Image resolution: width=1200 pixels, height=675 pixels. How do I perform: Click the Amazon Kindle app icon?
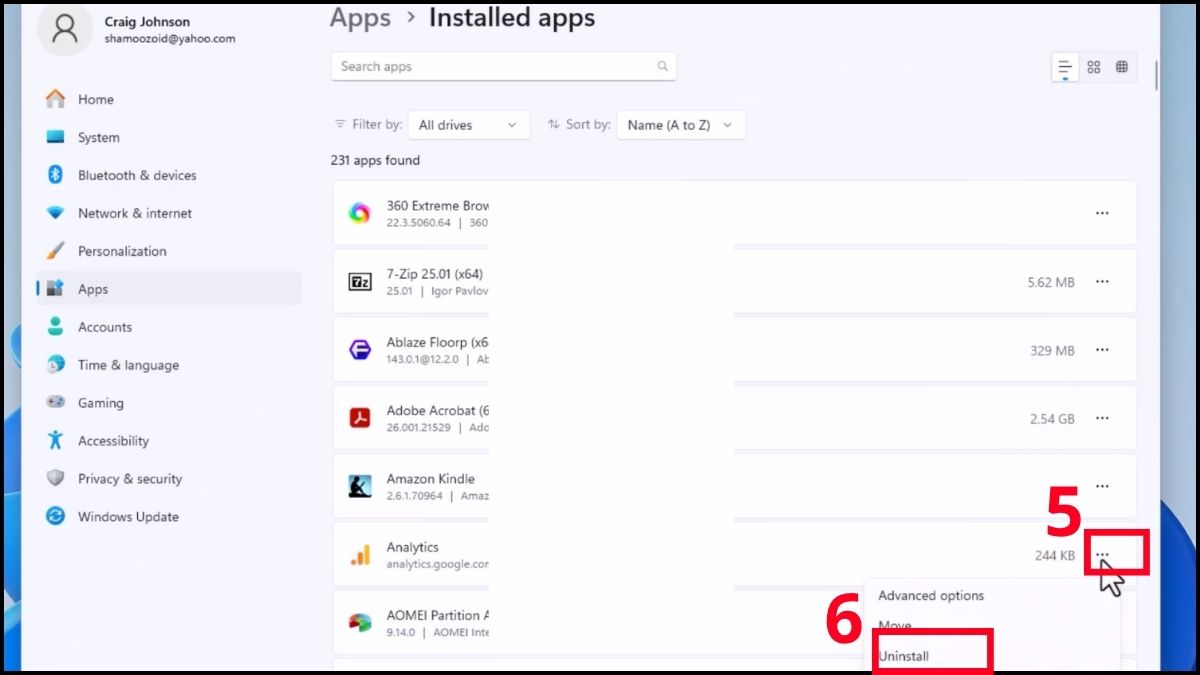(x=360, y=486)
